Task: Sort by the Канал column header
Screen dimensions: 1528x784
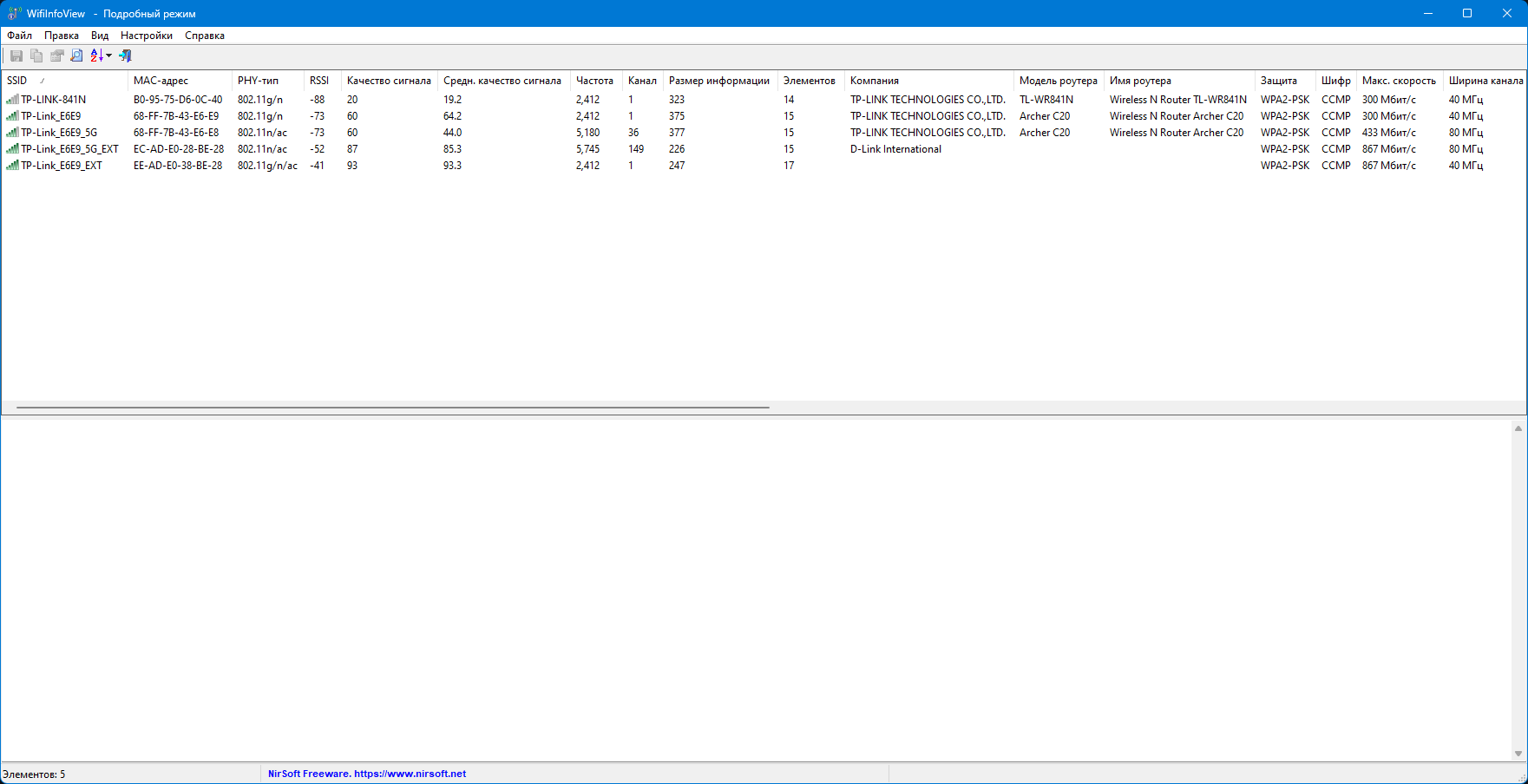Action: 642,81
